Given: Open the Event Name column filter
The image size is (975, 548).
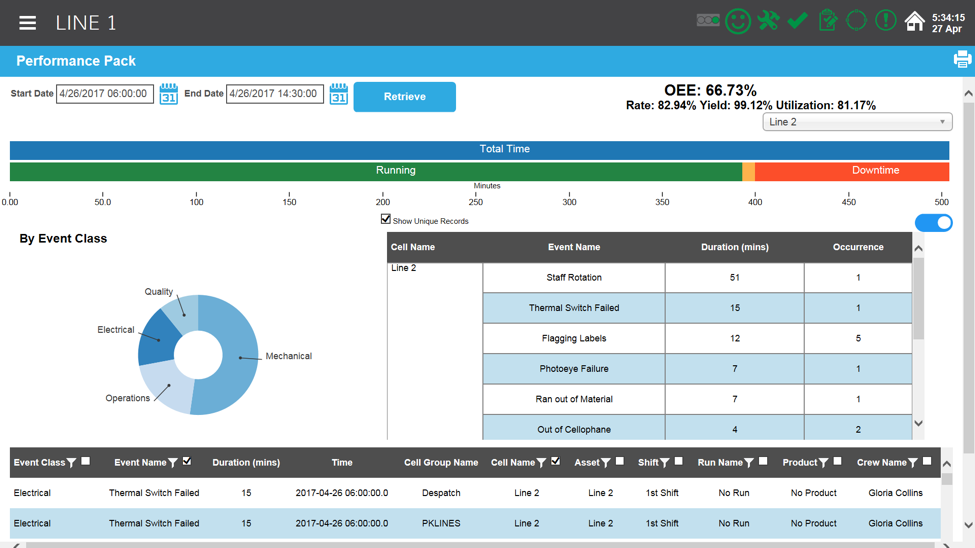Looking at the screenshot, I should coord(173,463).
